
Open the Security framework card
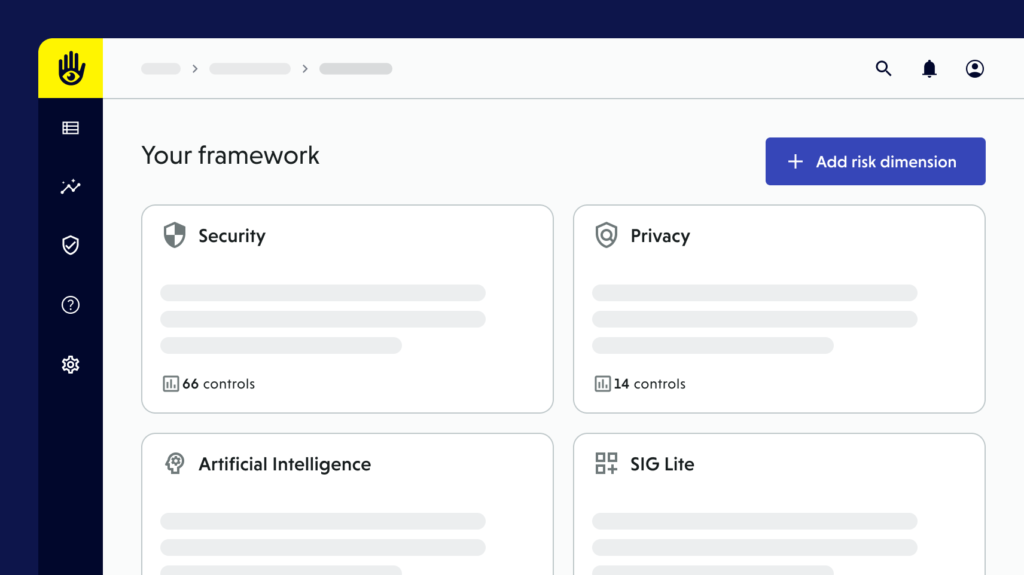click(x=347, y=308)
